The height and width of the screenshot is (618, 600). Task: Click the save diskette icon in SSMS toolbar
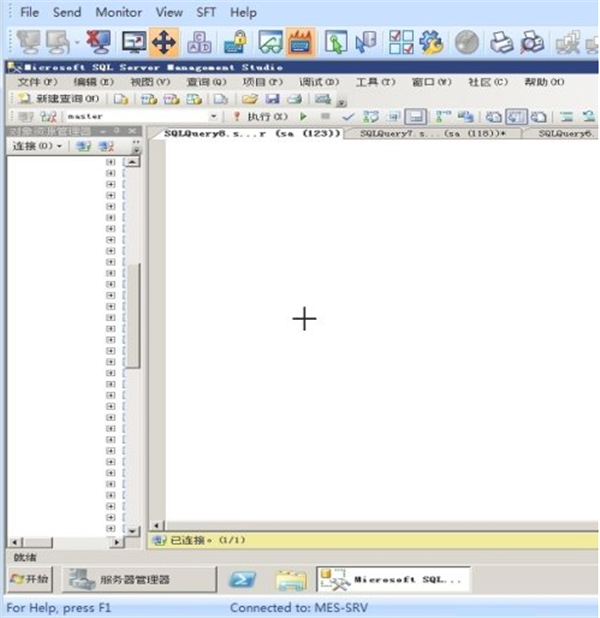coord(272,99)
